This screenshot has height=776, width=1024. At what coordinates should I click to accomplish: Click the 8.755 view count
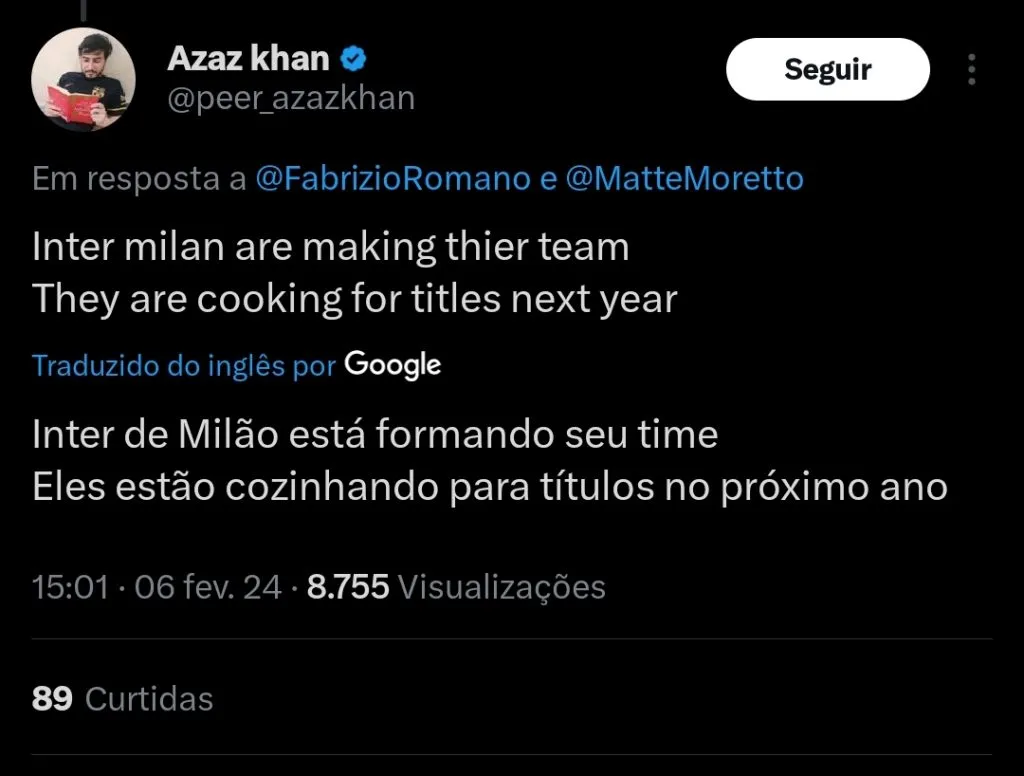tap(348, 587)
